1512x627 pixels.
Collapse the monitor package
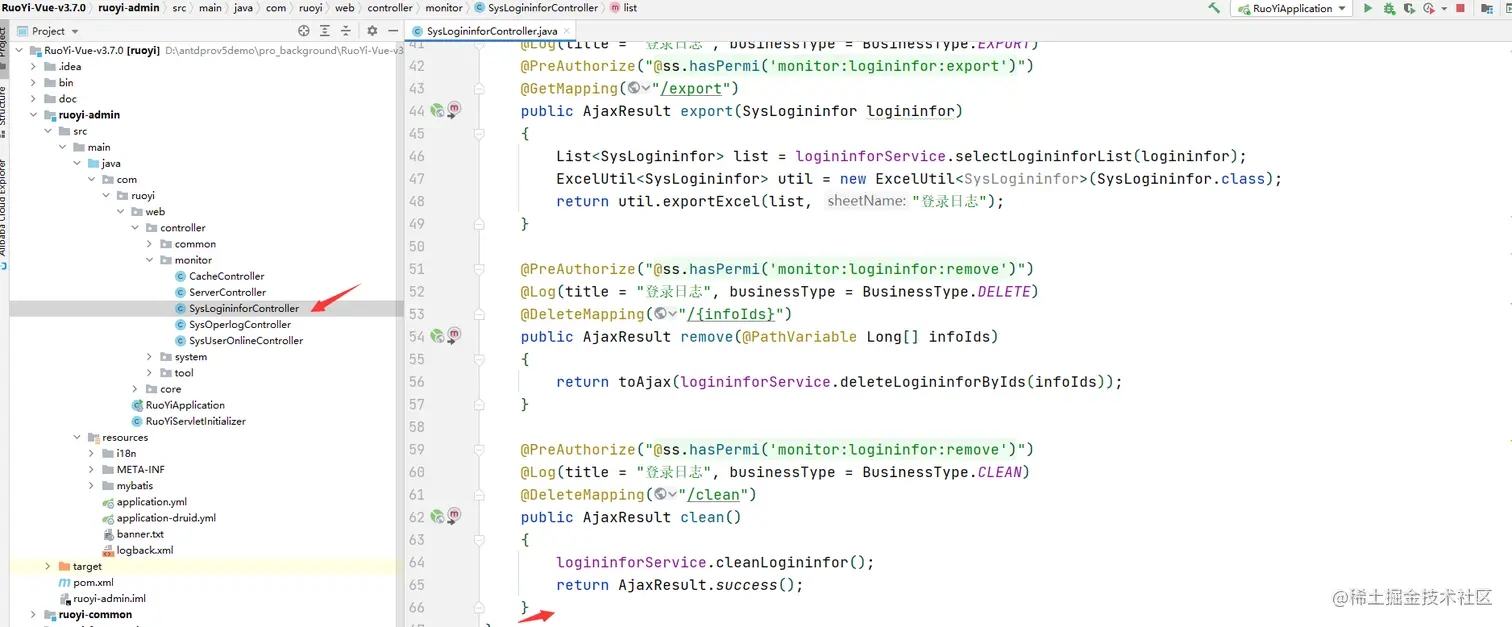[150, 259]
